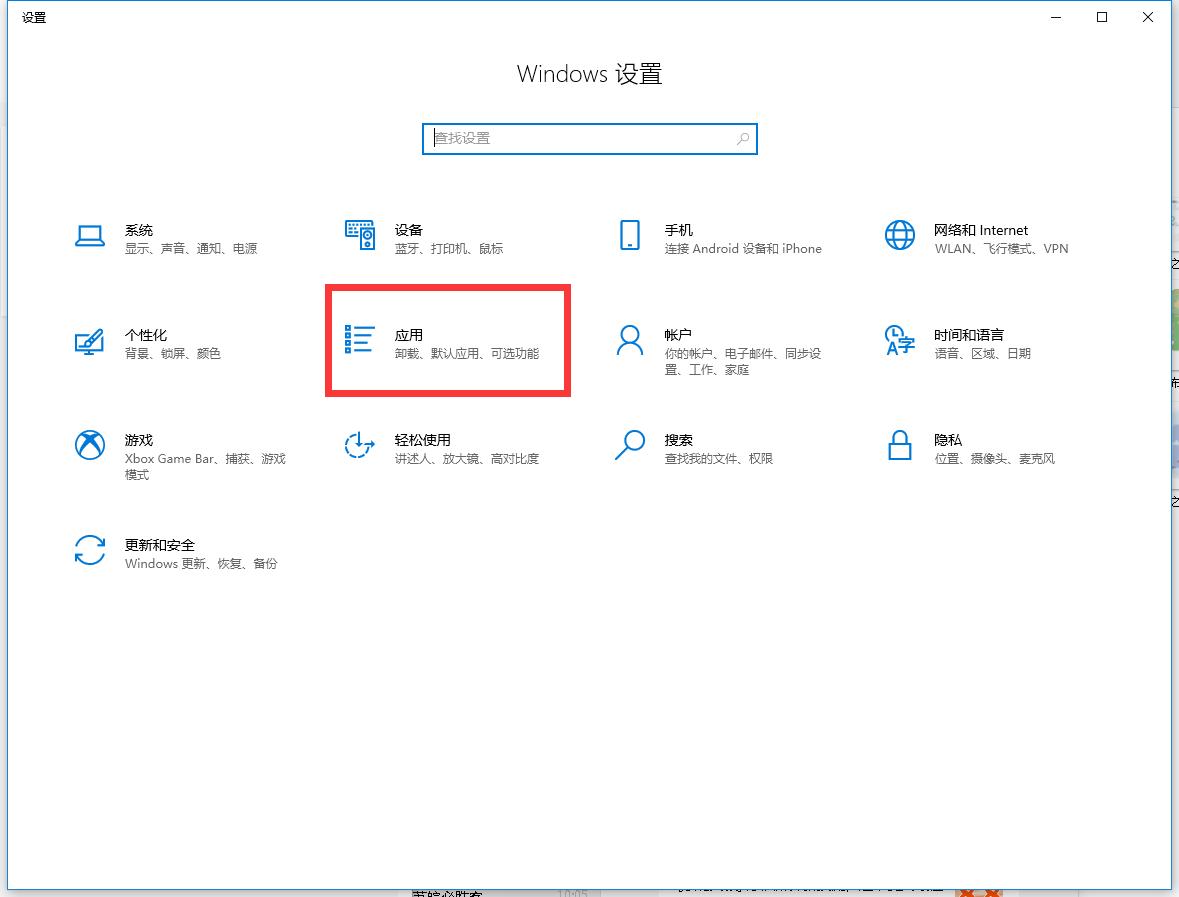
Task: Click description 卸载、默认应用、可选功能
Action: coord(467,353)
